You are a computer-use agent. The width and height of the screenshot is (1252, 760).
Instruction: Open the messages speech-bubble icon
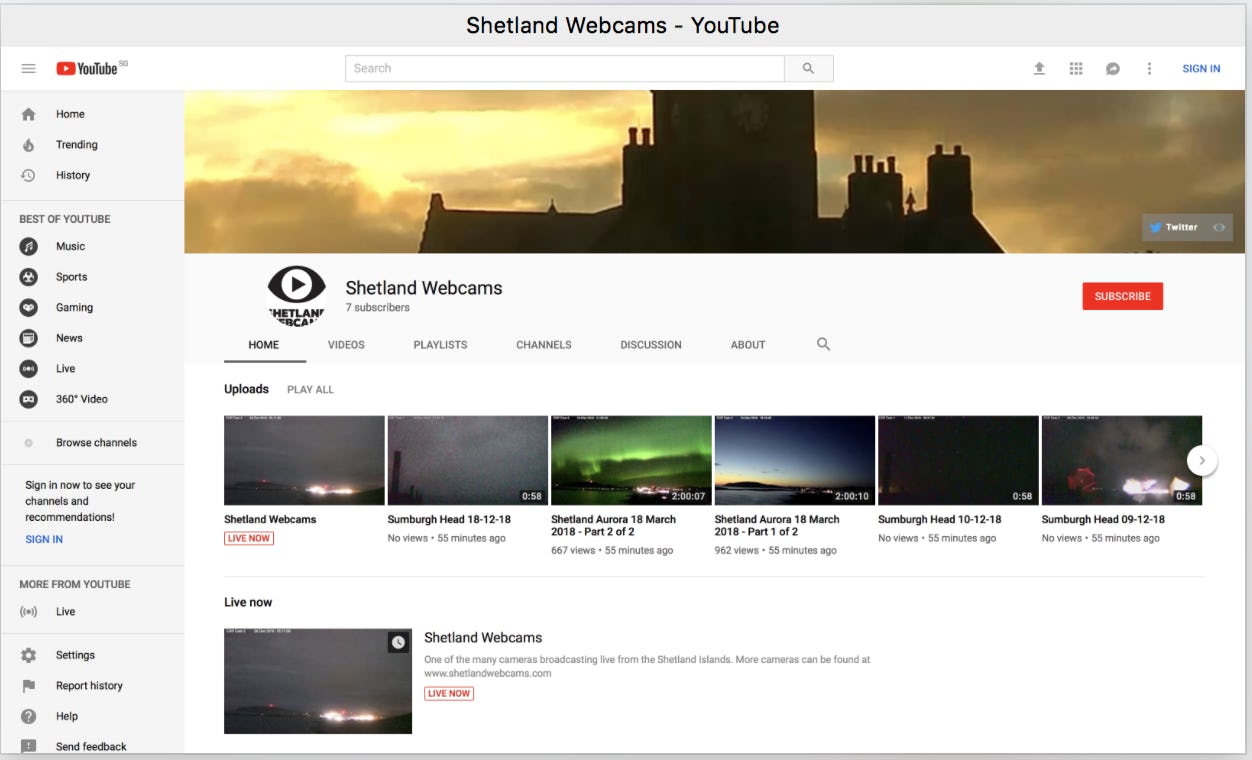(x=1112, y=68)
